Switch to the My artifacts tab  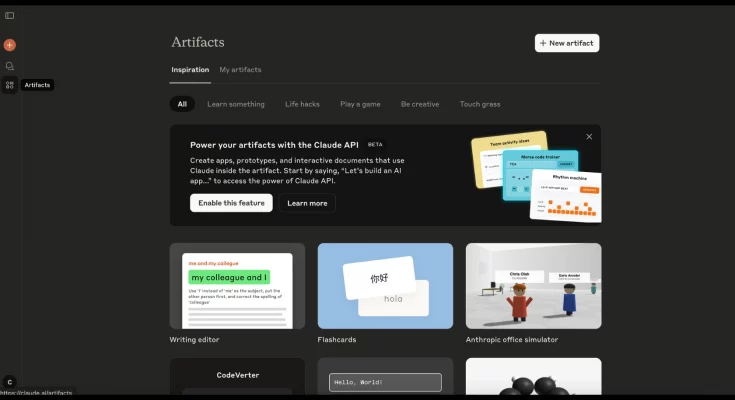(x=240, y=70)
